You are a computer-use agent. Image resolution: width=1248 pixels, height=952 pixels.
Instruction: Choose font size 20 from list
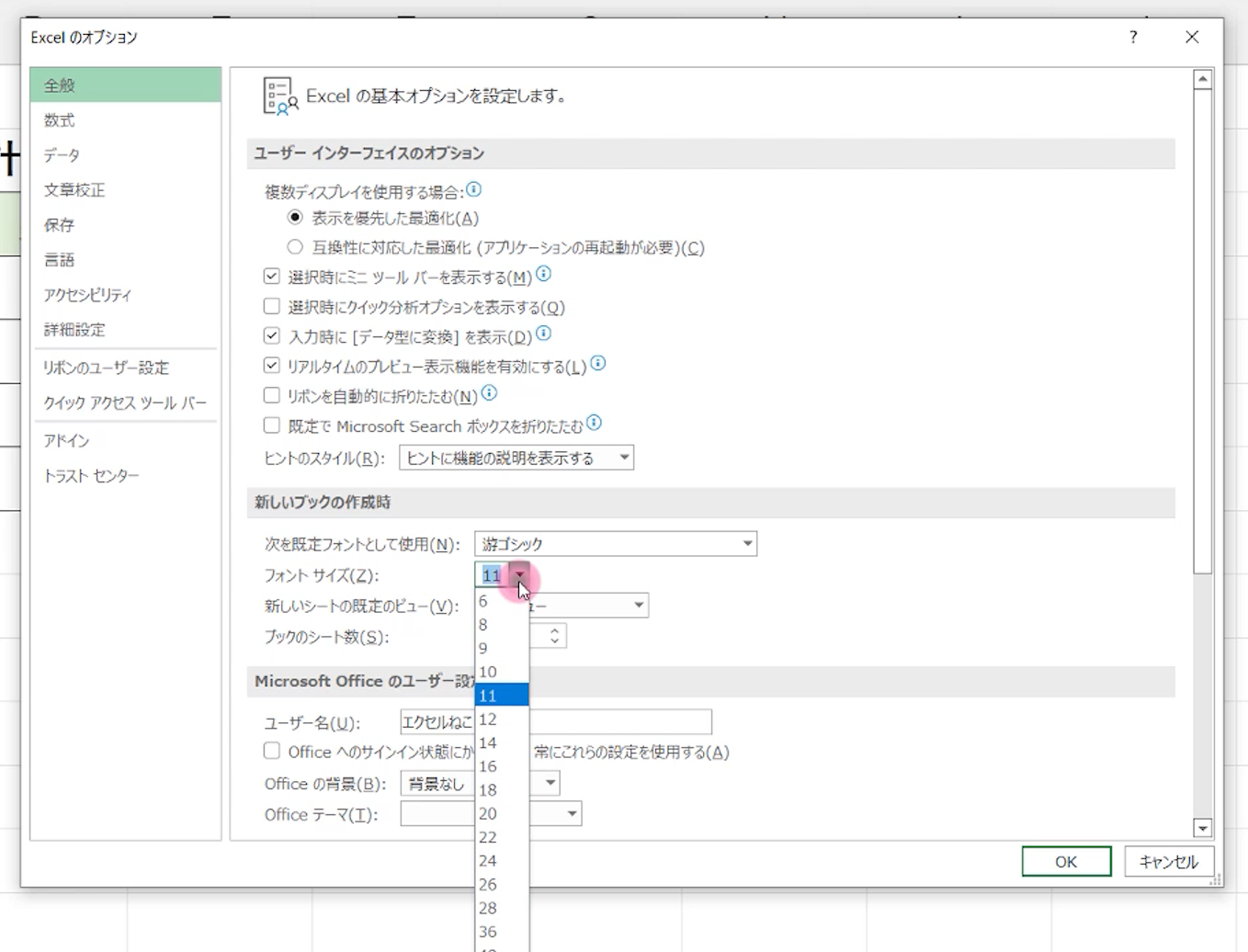pos(502,813)
